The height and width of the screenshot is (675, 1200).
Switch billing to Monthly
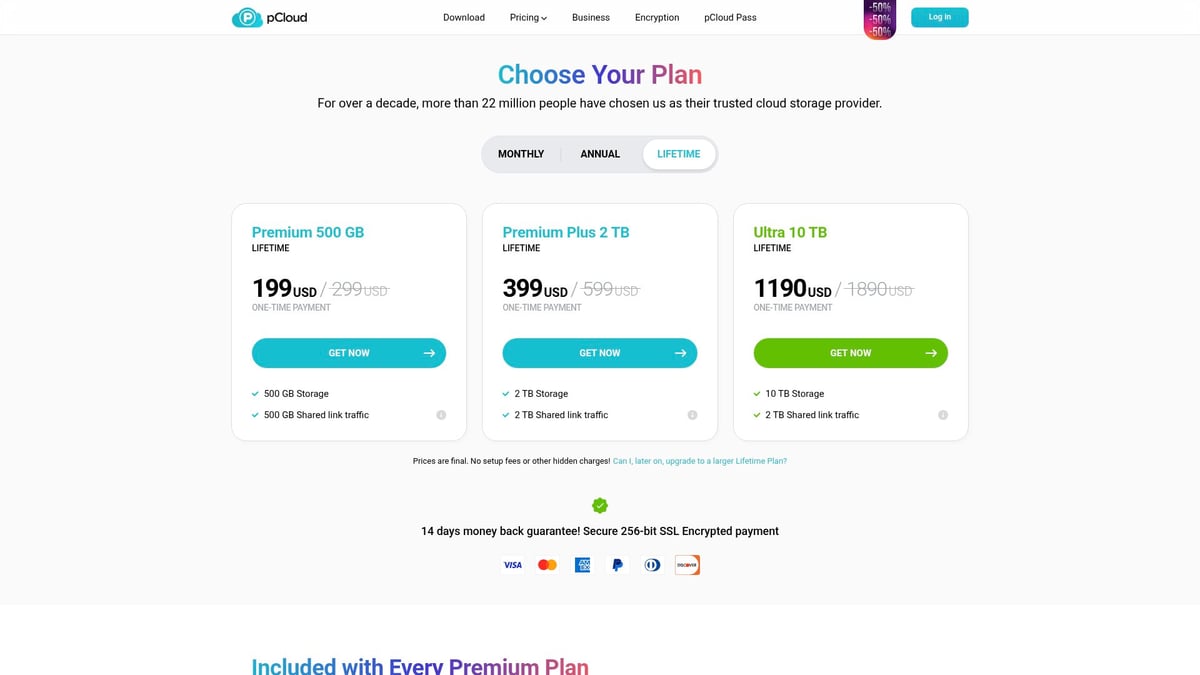click(521, 154)
